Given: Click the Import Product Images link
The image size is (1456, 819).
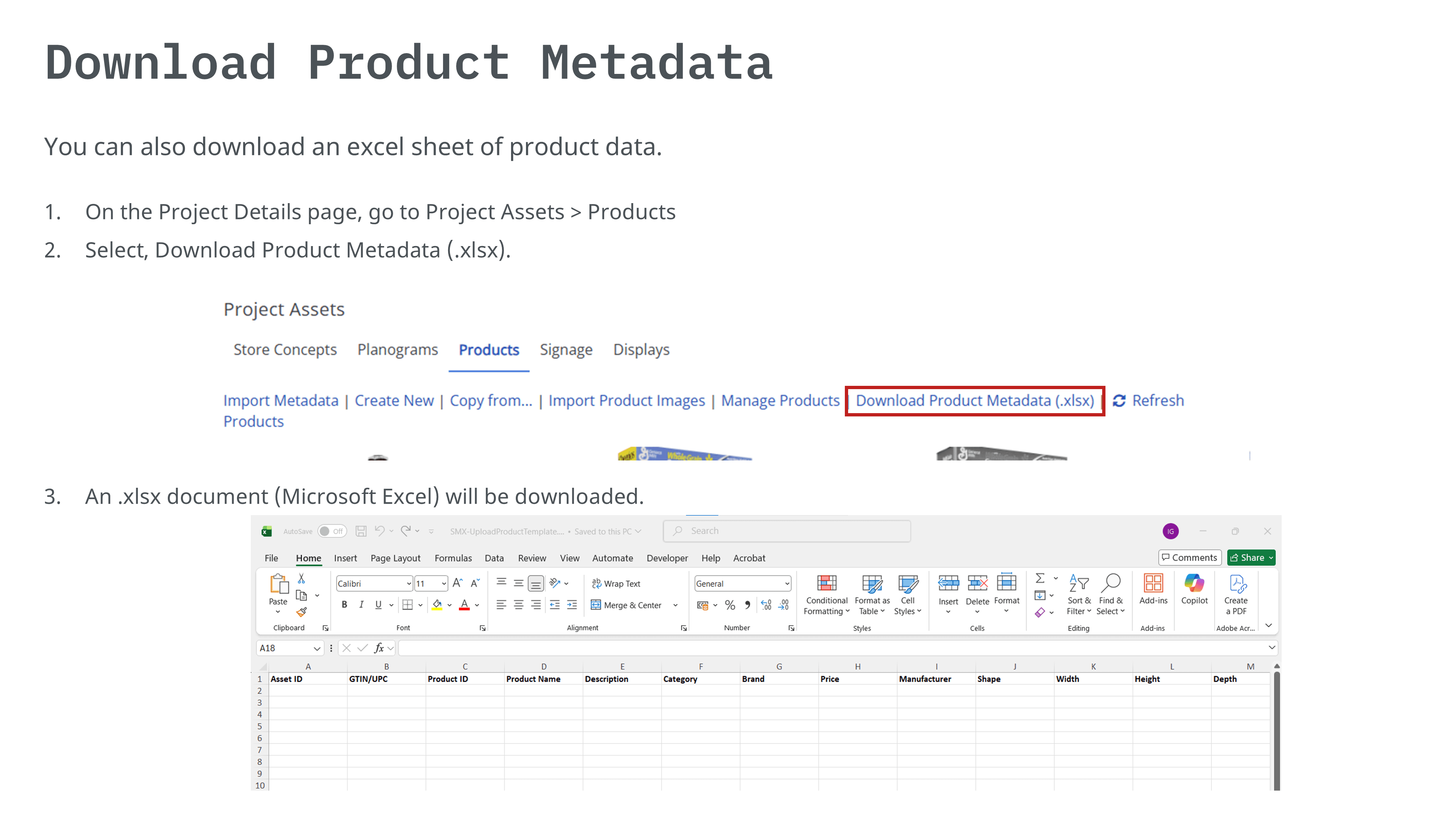Looking at the screenshot, I should pos(626,401).
